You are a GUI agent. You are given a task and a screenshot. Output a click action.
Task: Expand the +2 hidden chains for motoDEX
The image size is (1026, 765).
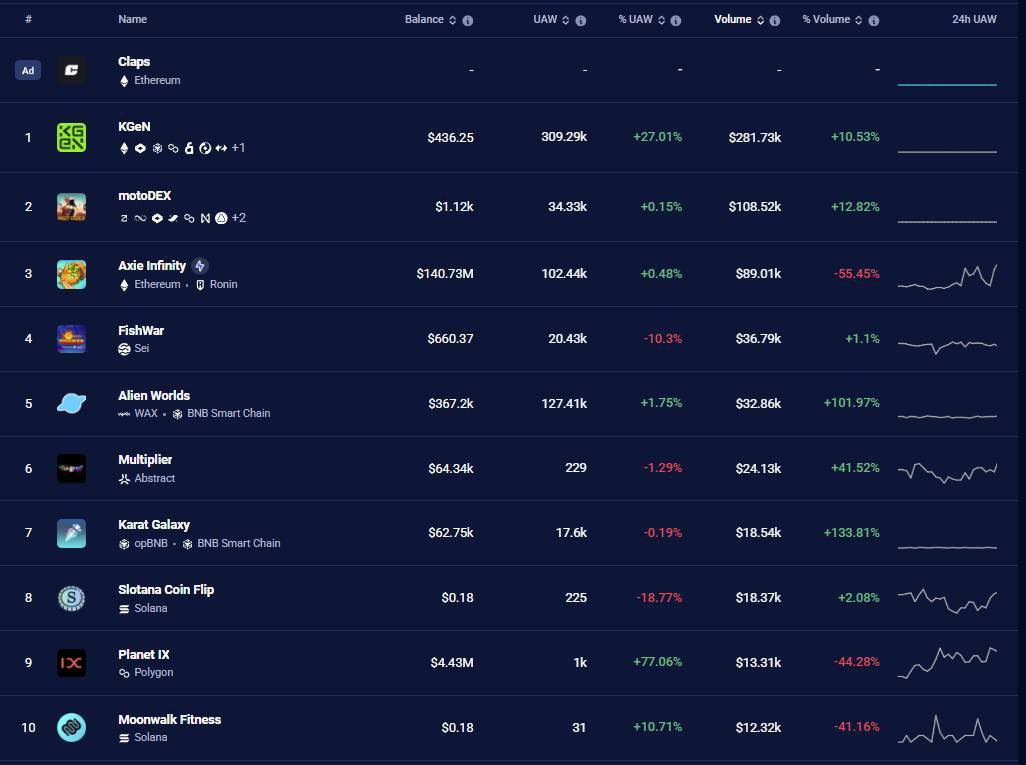point(239,217)
